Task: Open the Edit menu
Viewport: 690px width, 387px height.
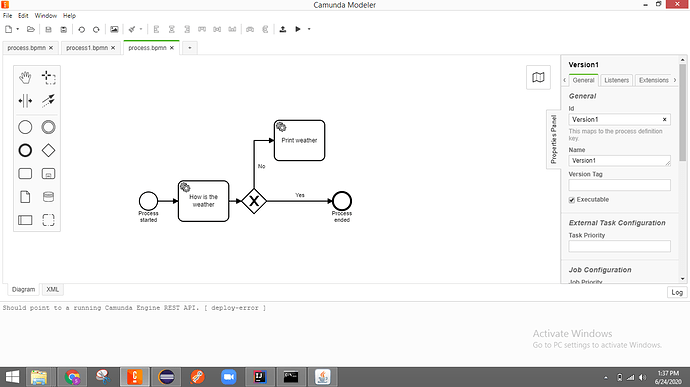Action: (x=23, y=15)
